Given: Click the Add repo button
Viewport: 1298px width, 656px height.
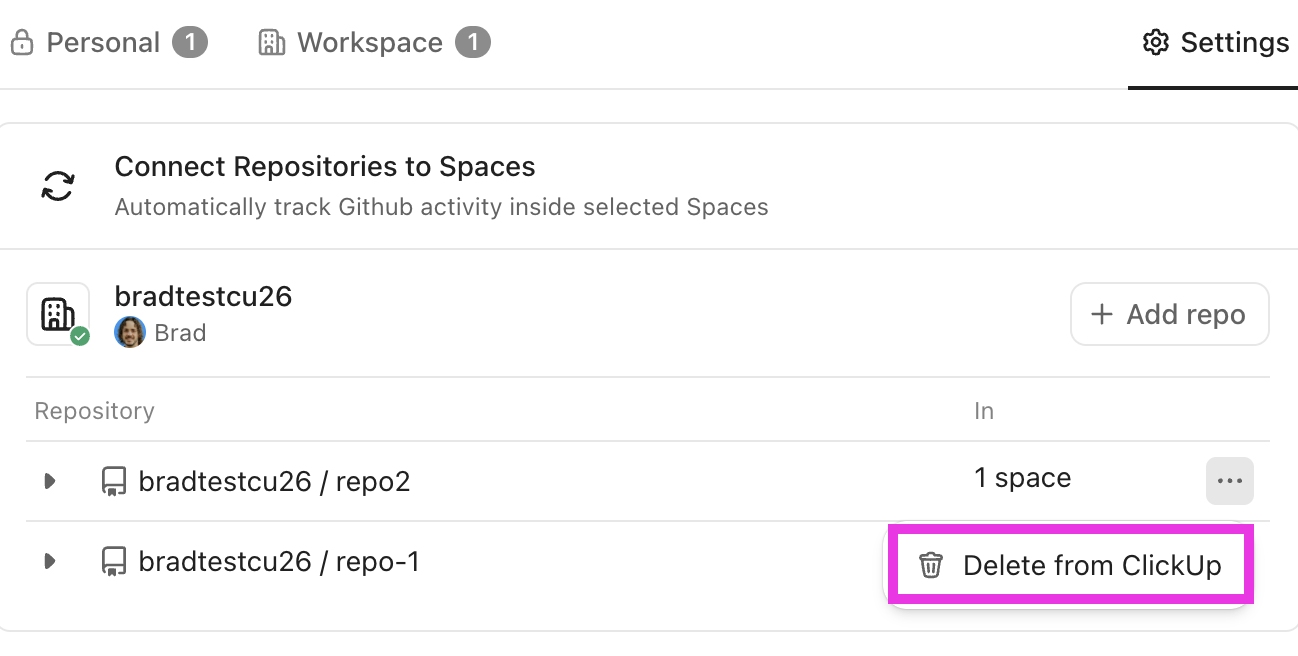Looking at the screenshot, I should (1168, 314).
